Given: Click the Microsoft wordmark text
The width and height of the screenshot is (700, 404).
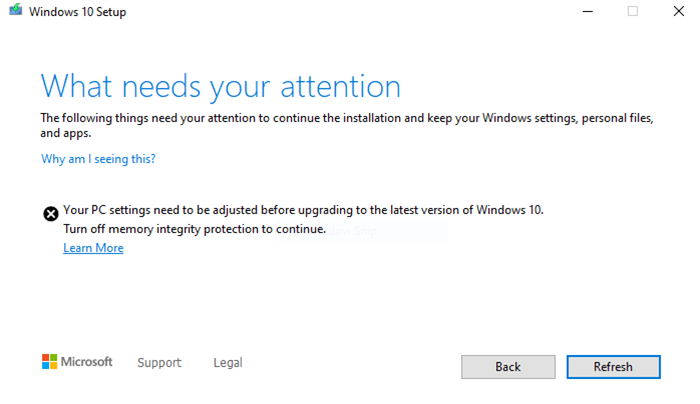Looking at the screenshot, I should pyautogui.click(x=88, y=362).
